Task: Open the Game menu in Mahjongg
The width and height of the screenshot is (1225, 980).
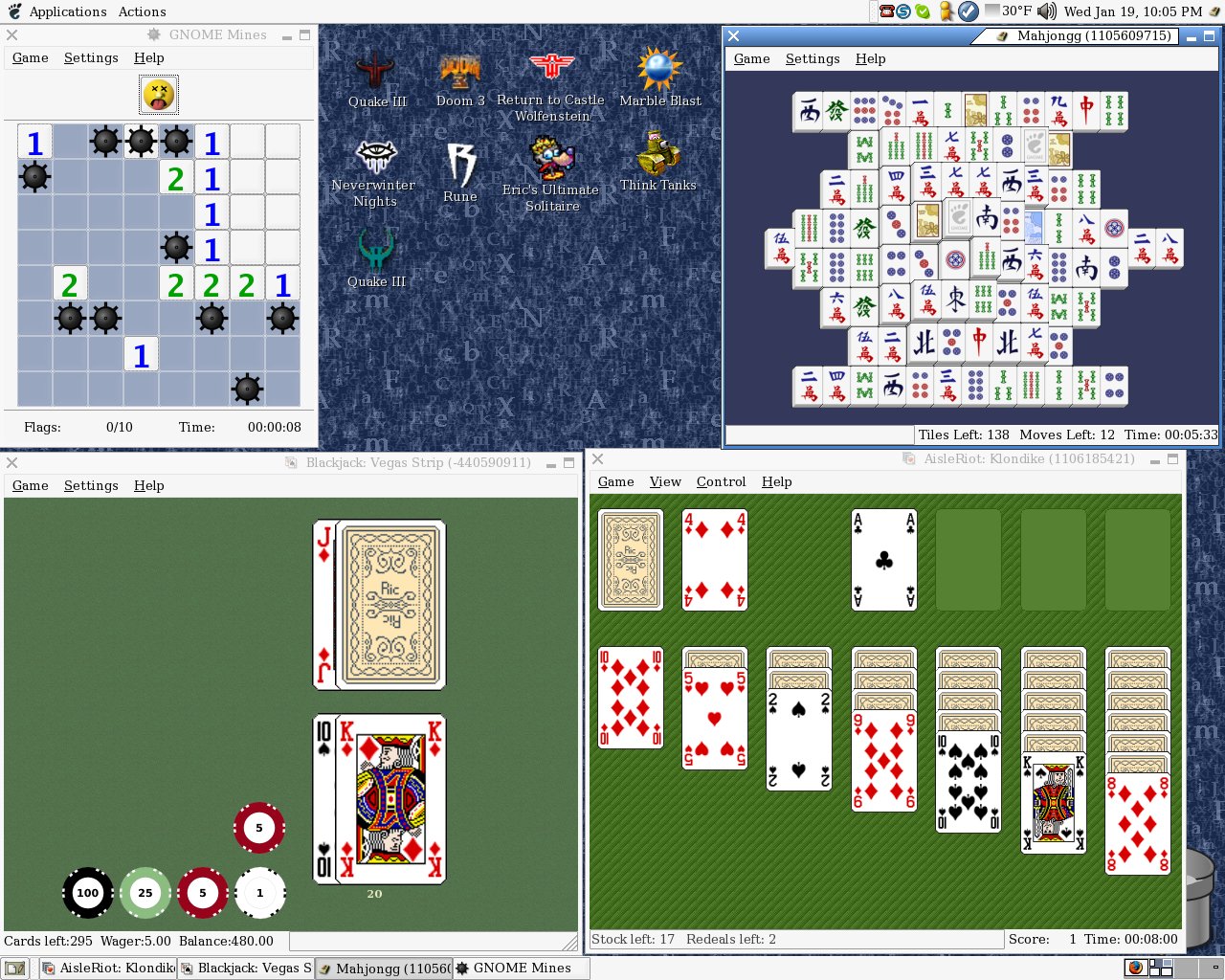Action: coord(751,58)
